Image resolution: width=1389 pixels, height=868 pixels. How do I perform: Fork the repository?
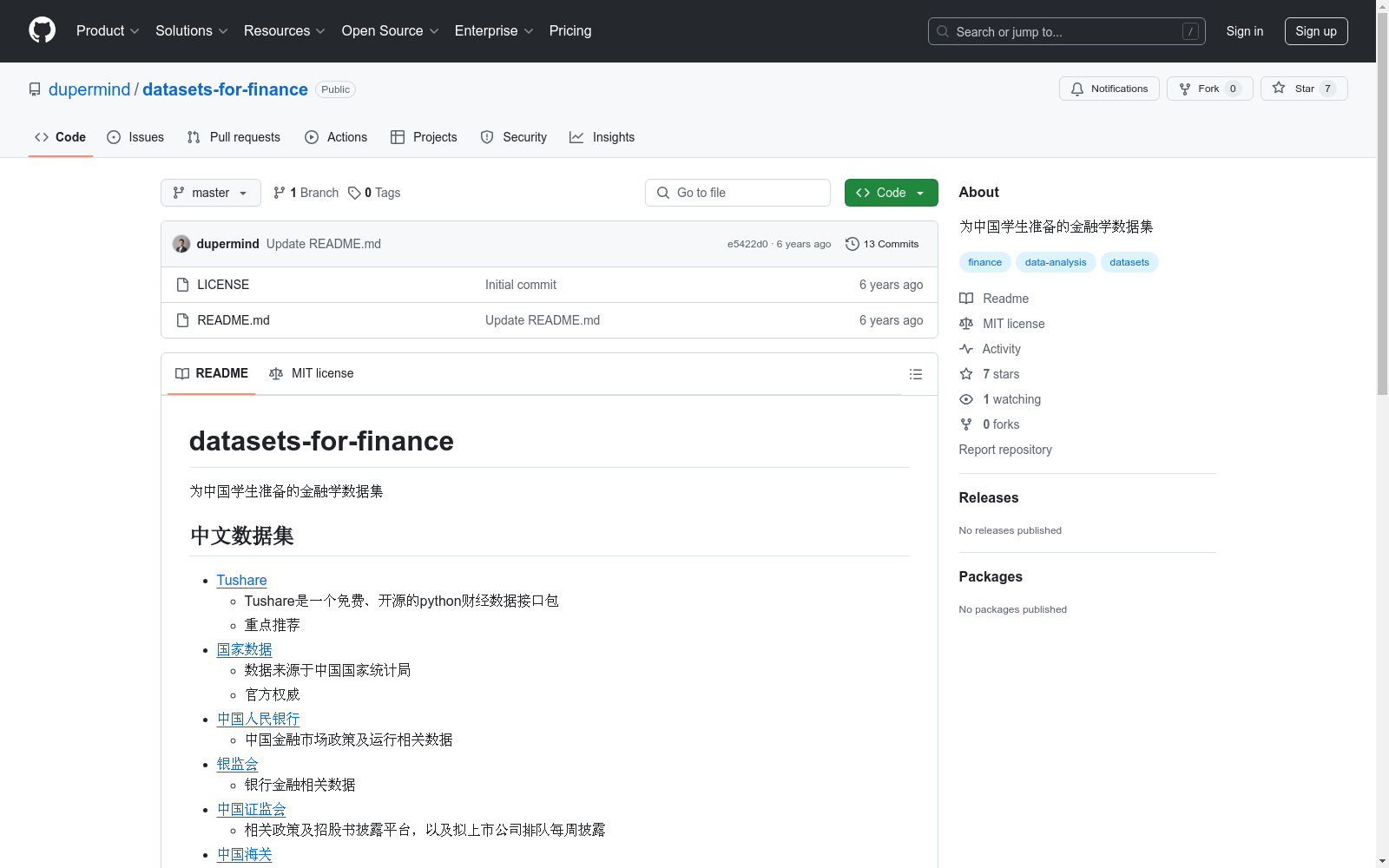click(1209, 89)
